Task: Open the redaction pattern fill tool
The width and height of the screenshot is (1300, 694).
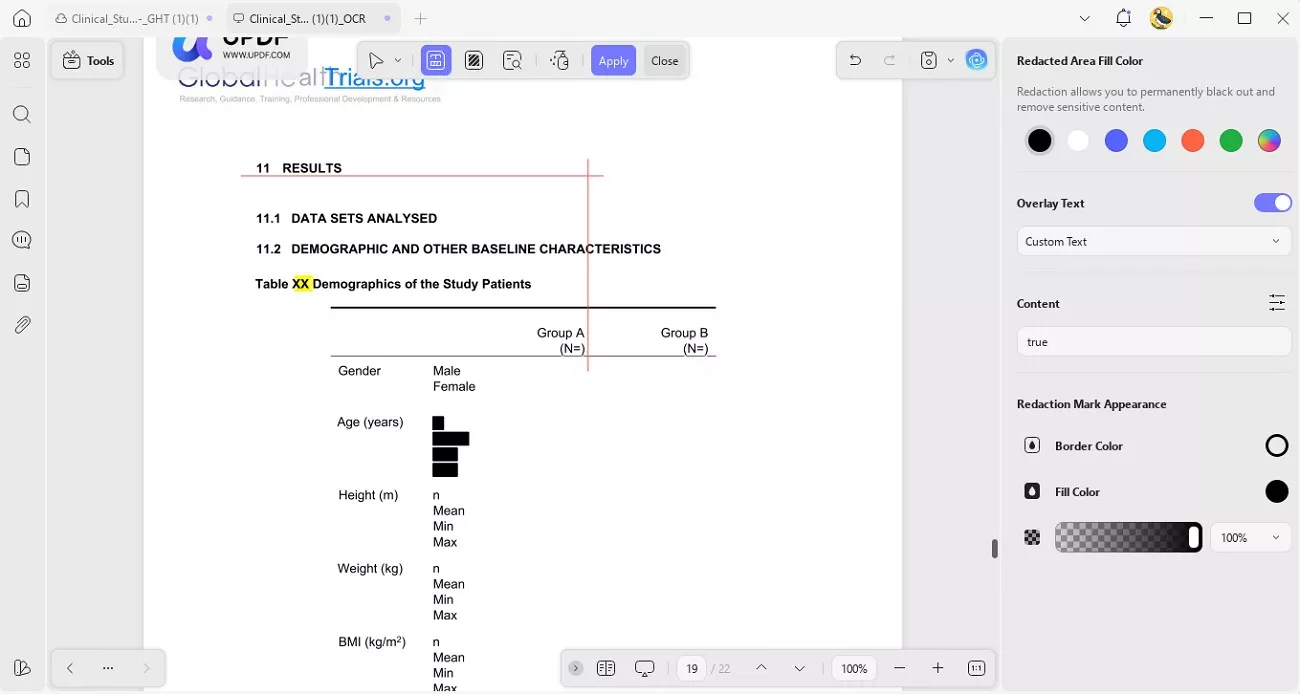Action: click(x=474, y=60)
